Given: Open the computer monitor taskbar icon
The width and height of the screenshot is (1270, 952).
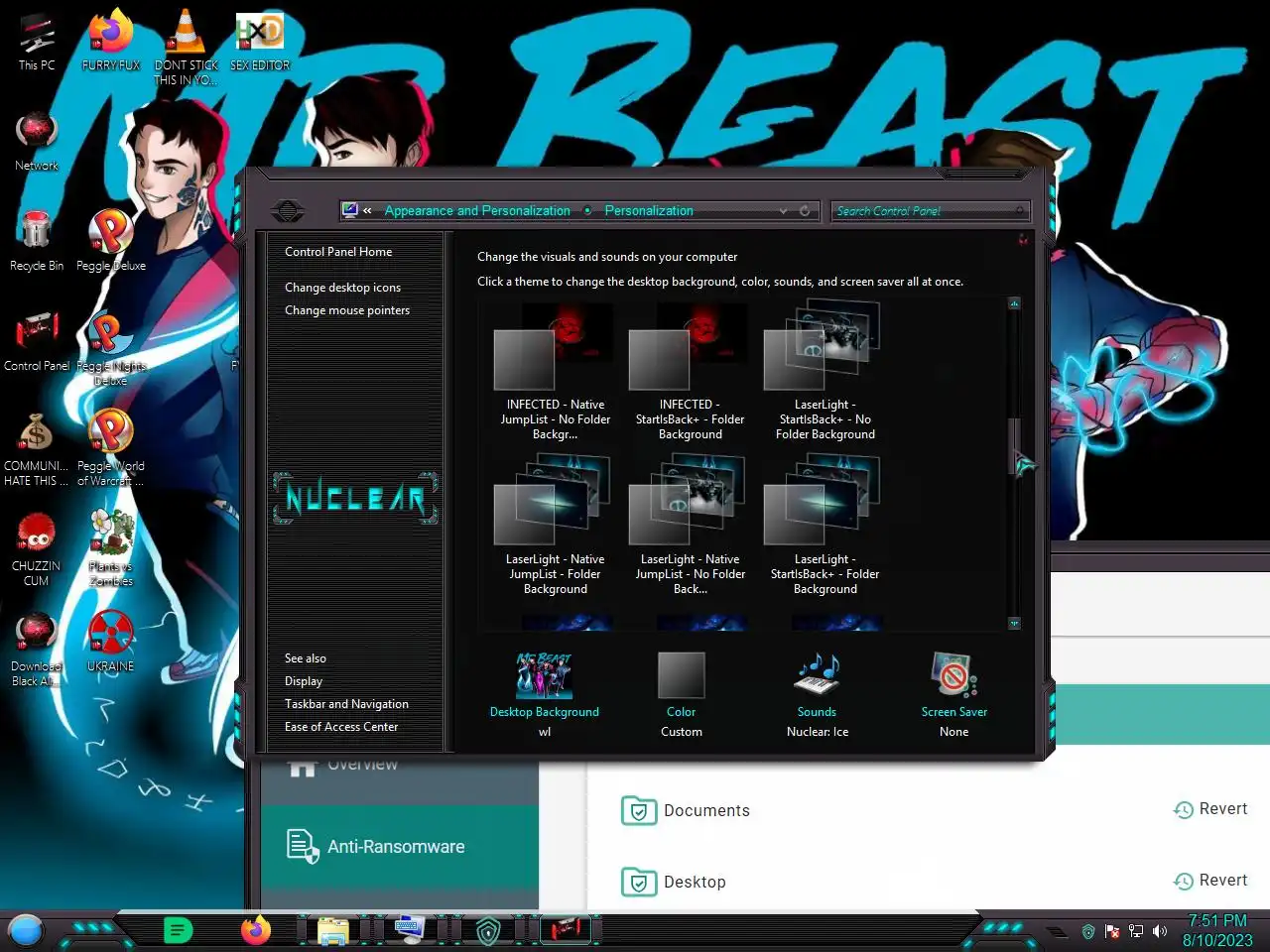Looking at the screenshot, I should (409, 930).
